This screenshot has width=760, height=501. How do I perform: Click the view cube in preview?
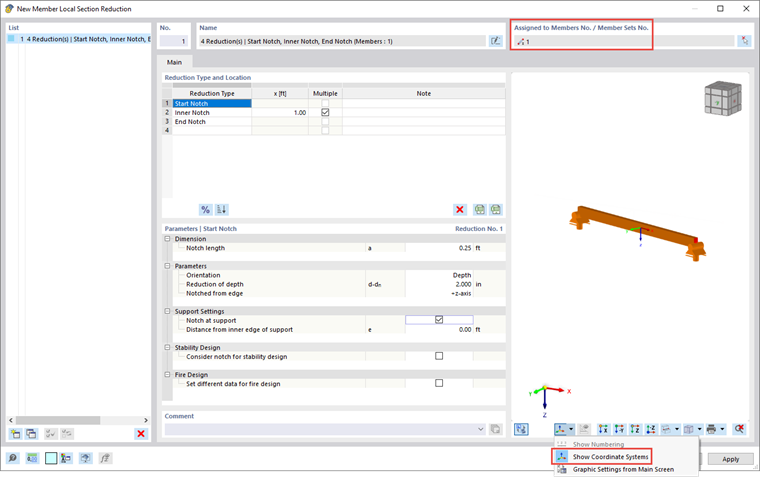pyautogui.click(x=723, y=98)
